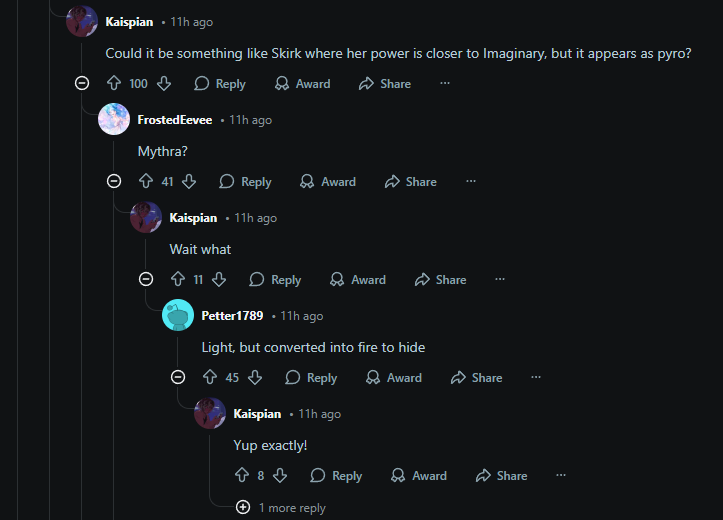723x520 pixels.
Task: Downvote Kaispian's top Skirk comment
Action: pos(164,84)
